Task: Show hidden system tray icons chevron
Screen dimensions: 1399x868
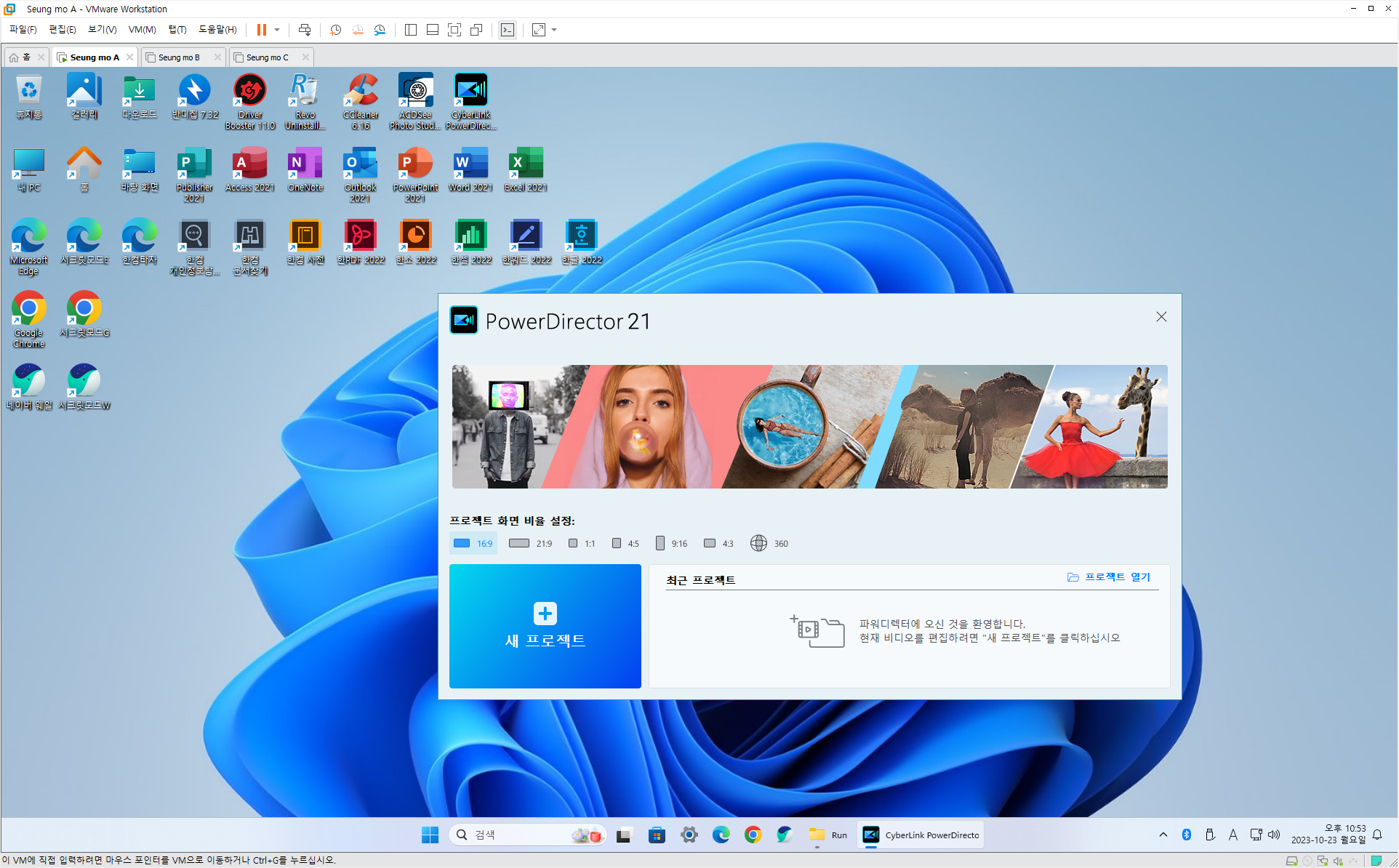Action: tap(1163, 835)
